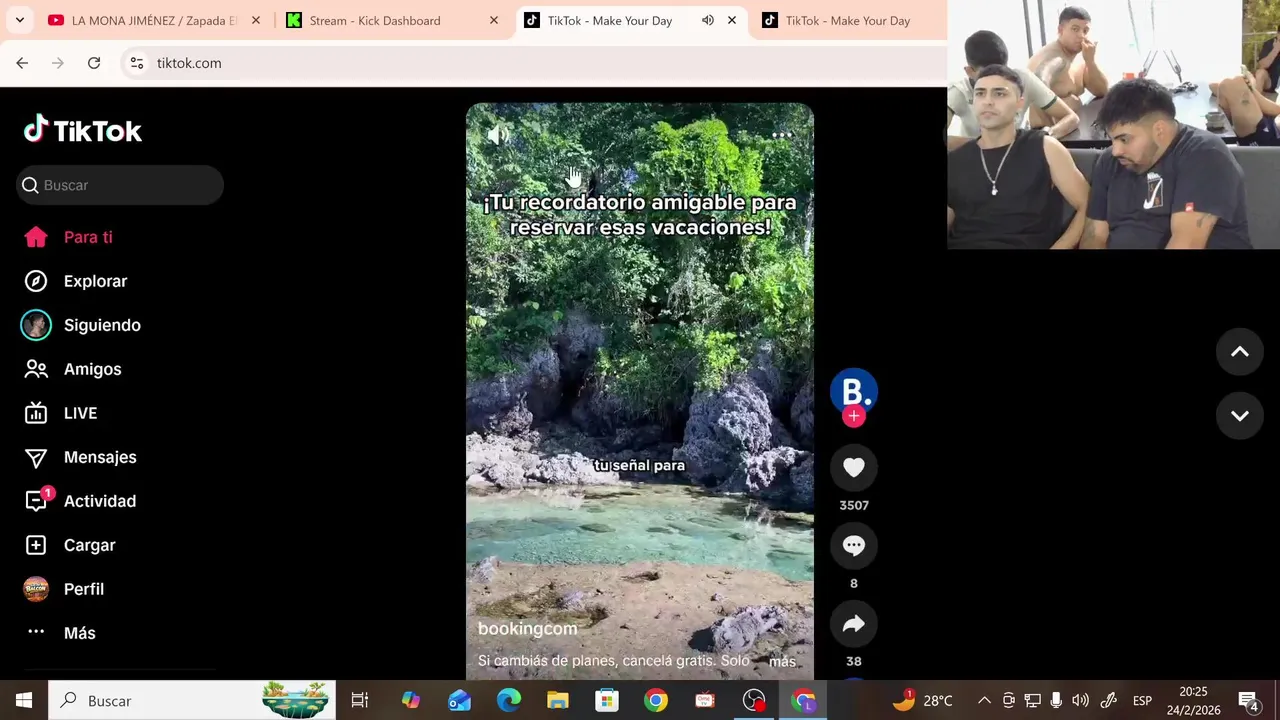Unmute the video with the speaker icon
Viewport: 1280px width, 720px height.
tap(497, 135)
